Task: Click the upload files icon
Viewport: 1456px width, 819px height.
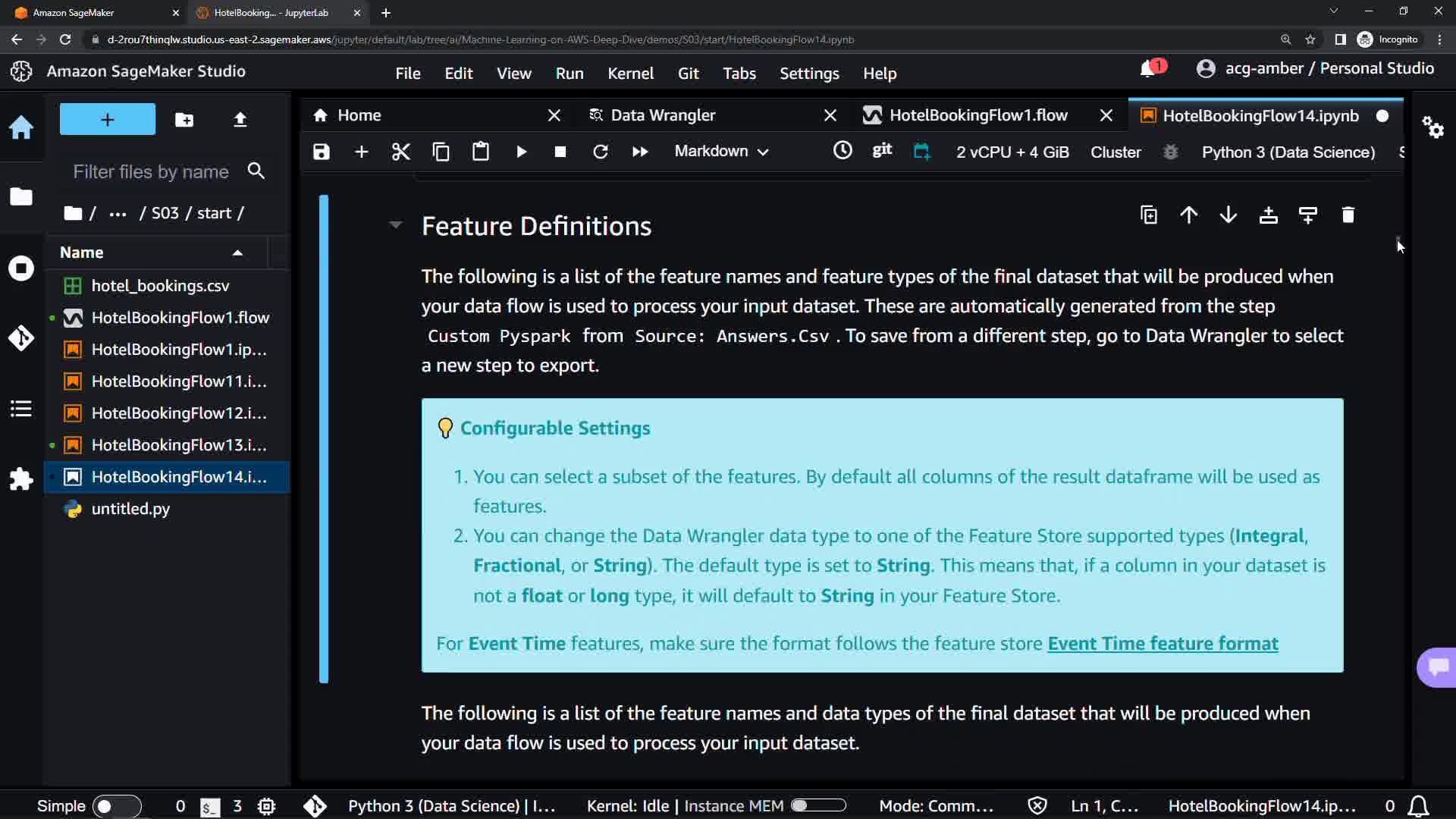Action: (240, 120)
